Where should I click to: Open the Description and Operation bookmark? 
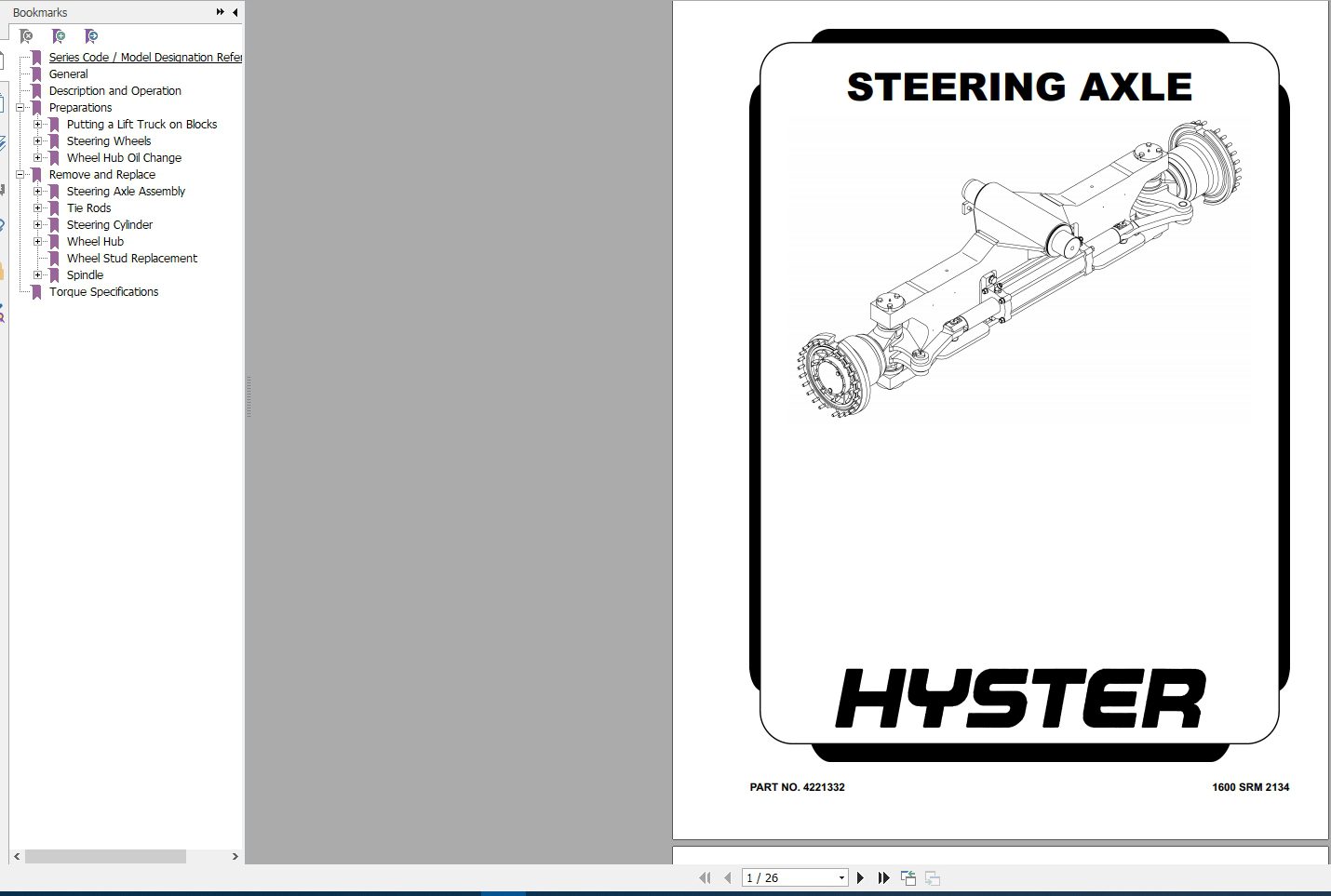pos(115,91)
